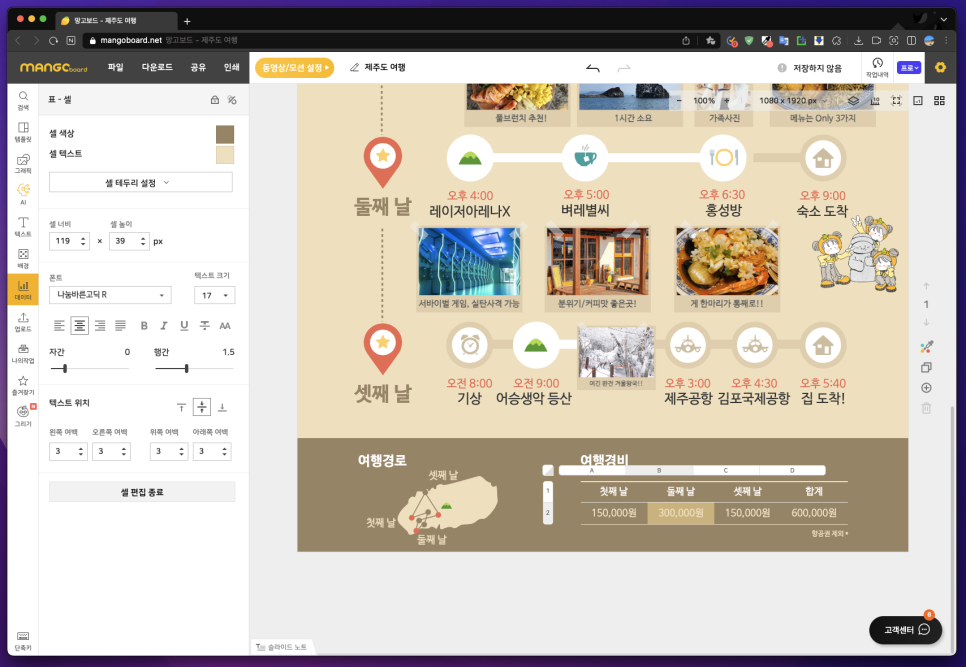This screenshot has height=667, width=966.
Task: Click the duplicate slide icon on right
Action: (926, 368)
